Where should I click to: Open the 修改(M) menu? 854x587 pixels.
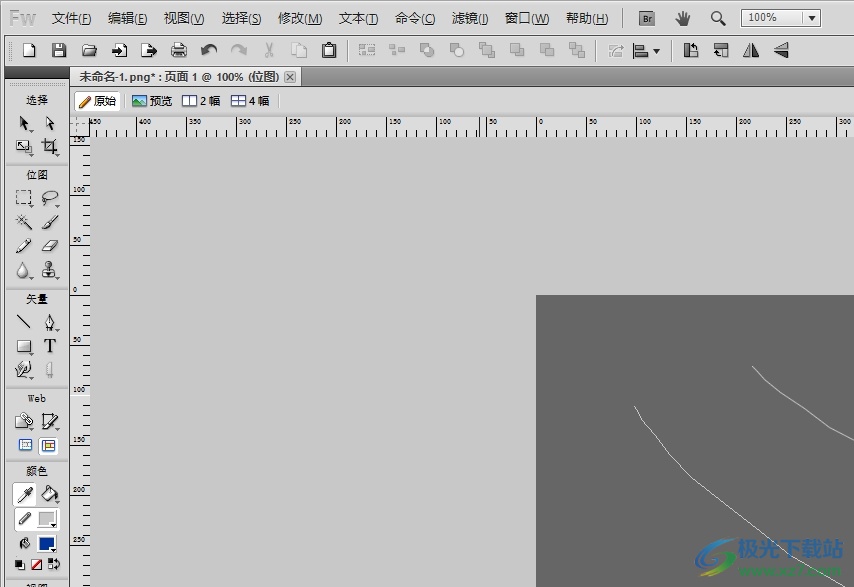300,19
